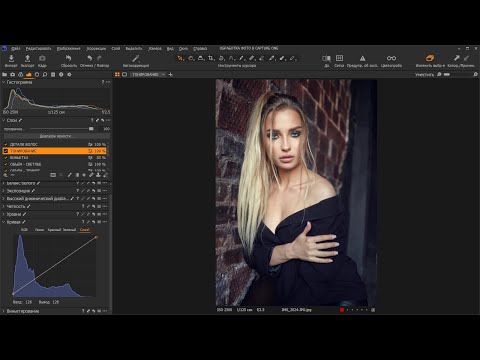Open three-dots menu of Экспозиция panel
The width and height of the screenshot is (480, 360).
(x=105, y=191)
